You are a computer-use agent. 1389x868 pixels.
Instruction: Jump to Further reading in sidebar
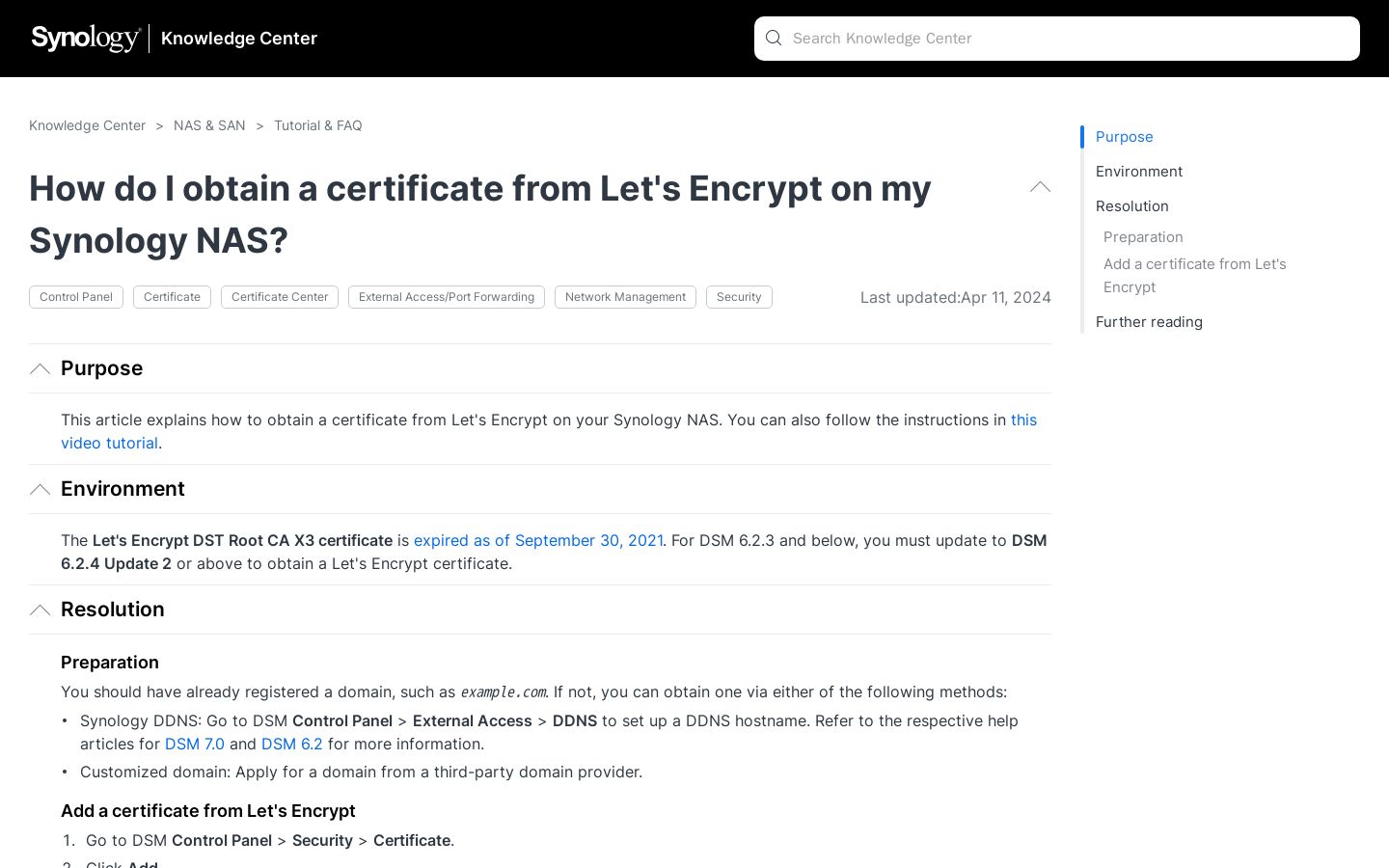(x=1149, y=322)
